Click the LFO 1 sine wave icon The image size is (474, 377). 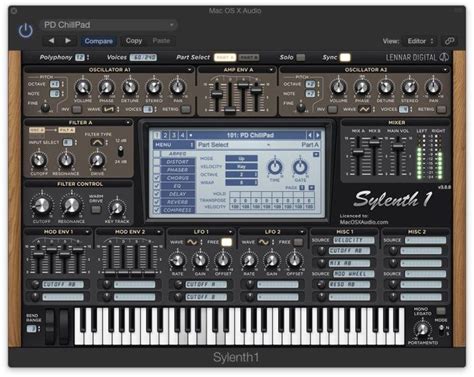coord(192,242)
